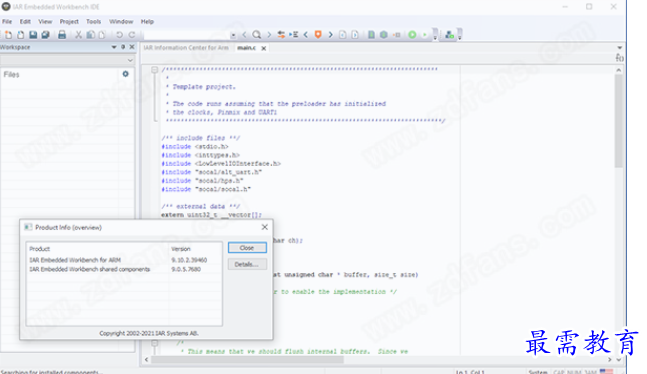This screenshot has height=374, width=647.
Task: Dismiss Product Info dialog with X
Action: pyautogui.click(x=264, y=227)
